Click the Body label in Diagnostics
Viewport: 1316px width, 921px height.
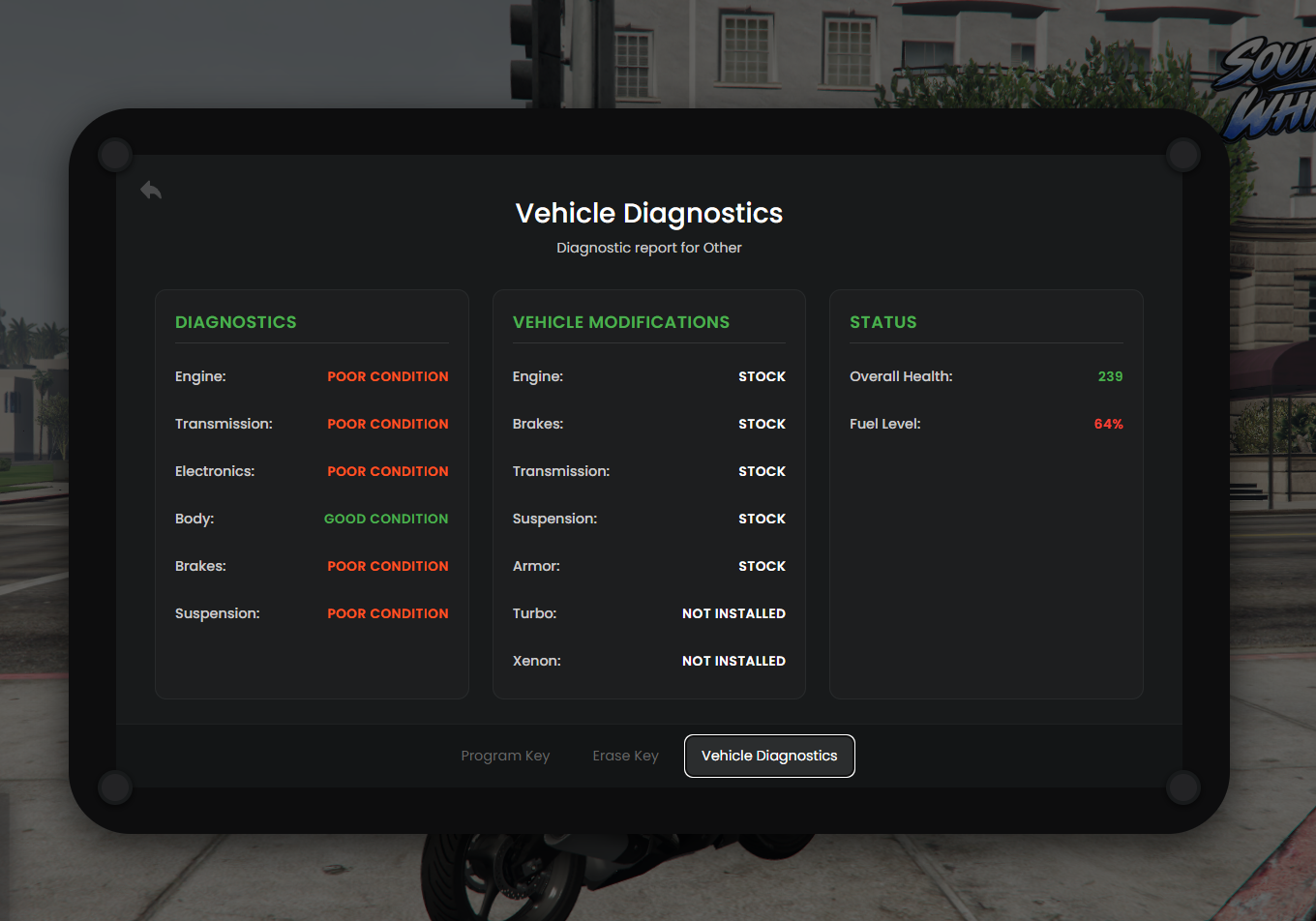pos(194,519)
